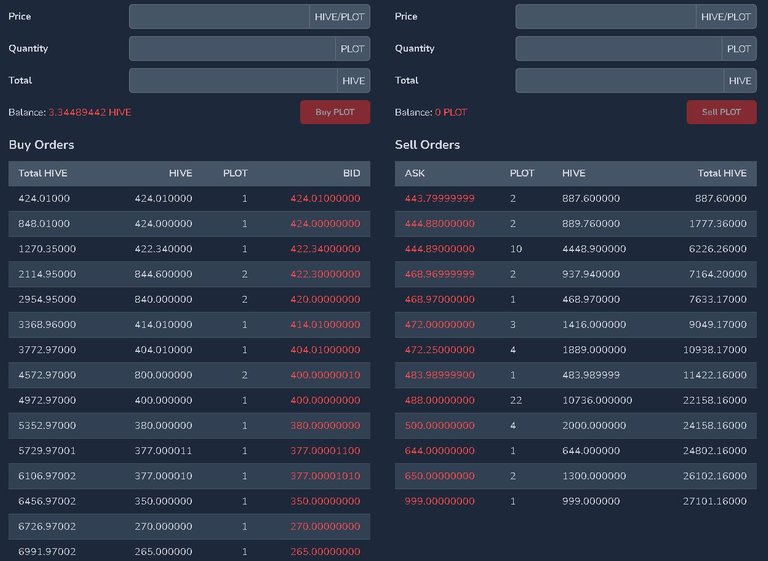This screenshot has height=561, width=768.
Task: Select bid price 400.00000010
Action: [325, 375]
